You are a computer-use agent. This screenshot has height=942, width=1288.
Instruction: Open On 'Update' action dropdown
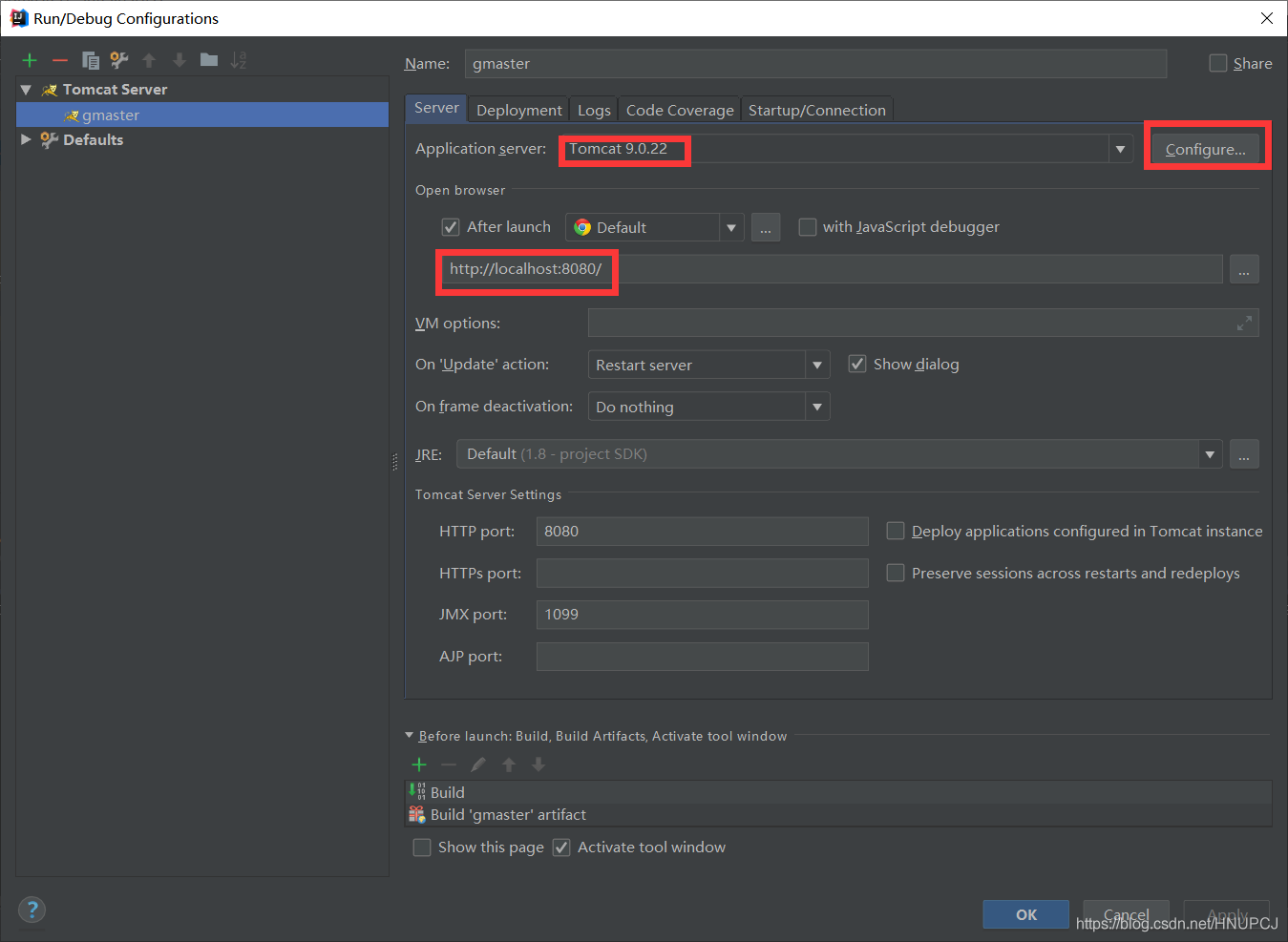708,365
